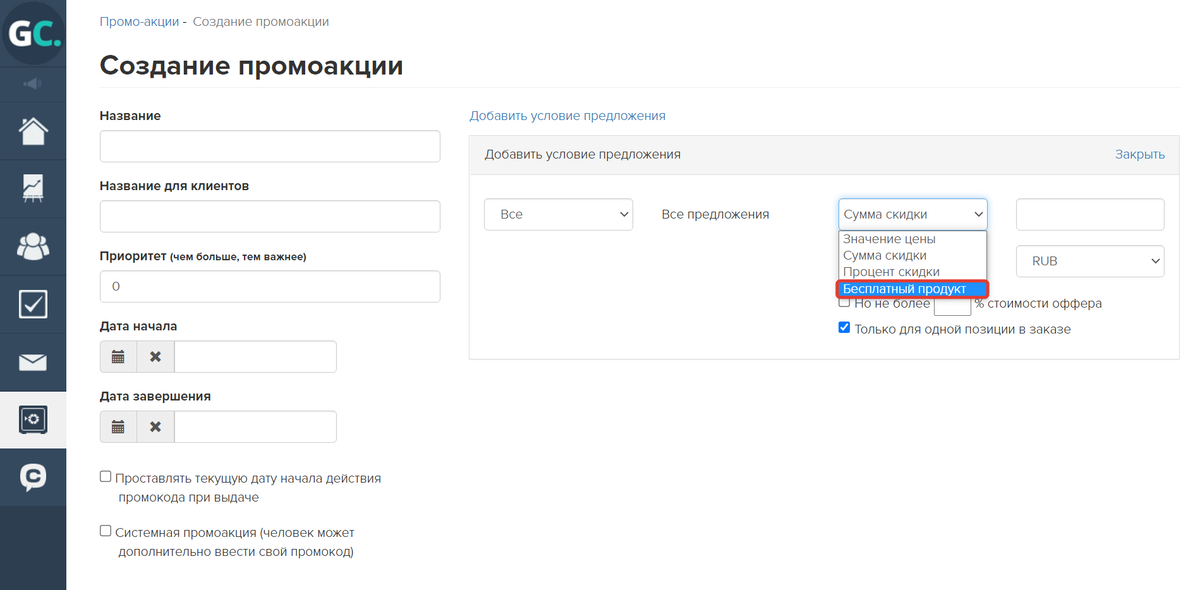Open the users group sidebar icon
This screenshot has width=1200, height=590.
tap(33, 246)
